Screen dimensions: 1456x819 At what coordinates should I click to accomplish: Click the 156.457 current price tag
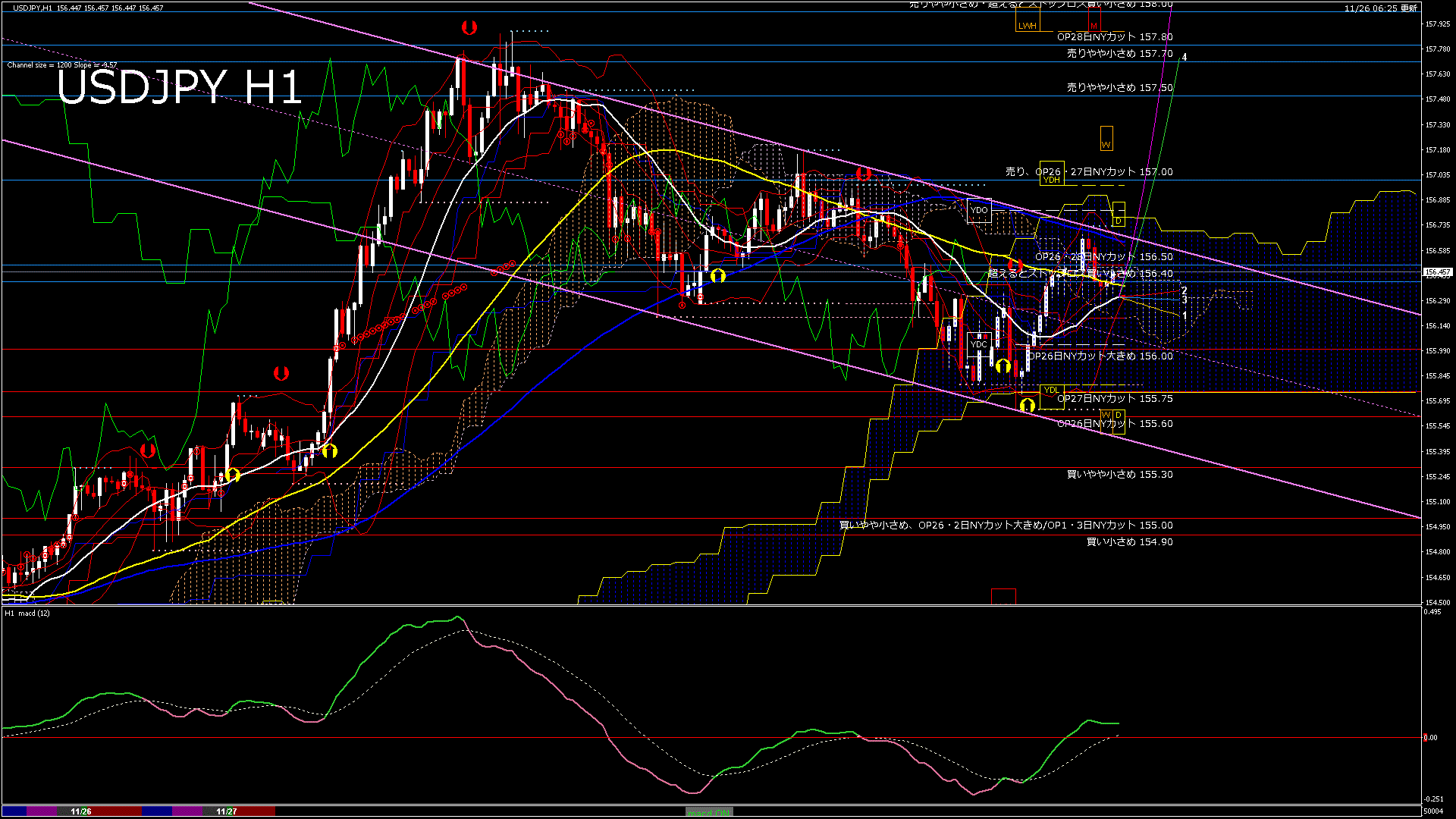click(1437, 271)
